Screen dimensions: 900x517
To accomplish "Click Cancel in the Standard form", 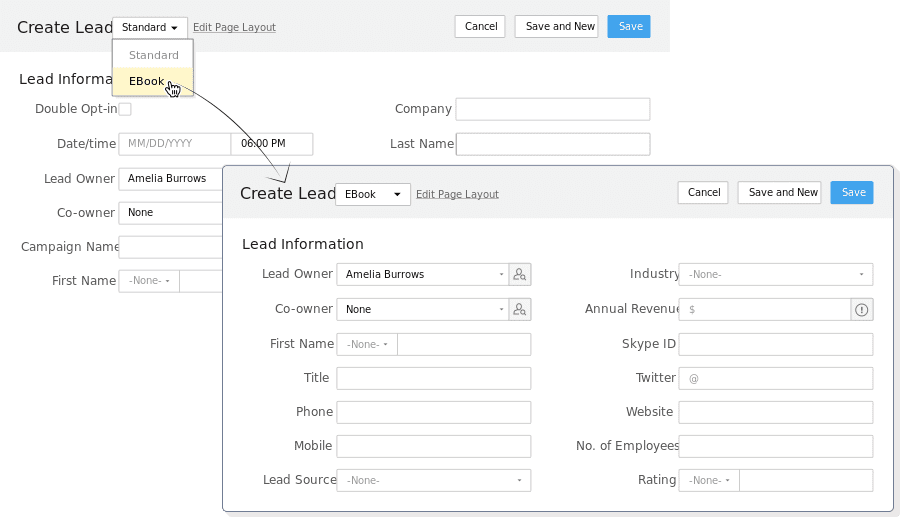I will (480, 26).
